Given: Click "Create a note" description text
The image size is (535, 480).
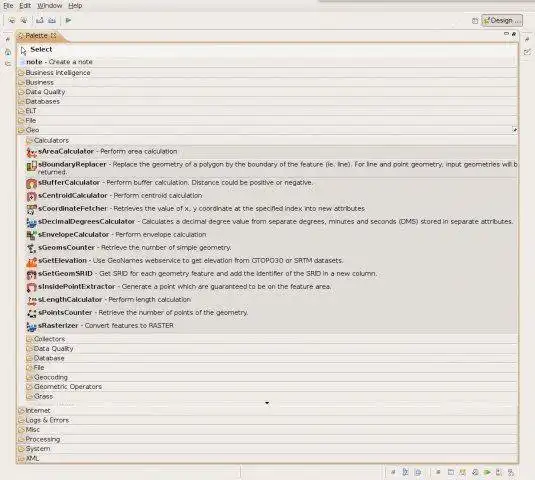Looking at the screenshot, I should pos(71,62).
